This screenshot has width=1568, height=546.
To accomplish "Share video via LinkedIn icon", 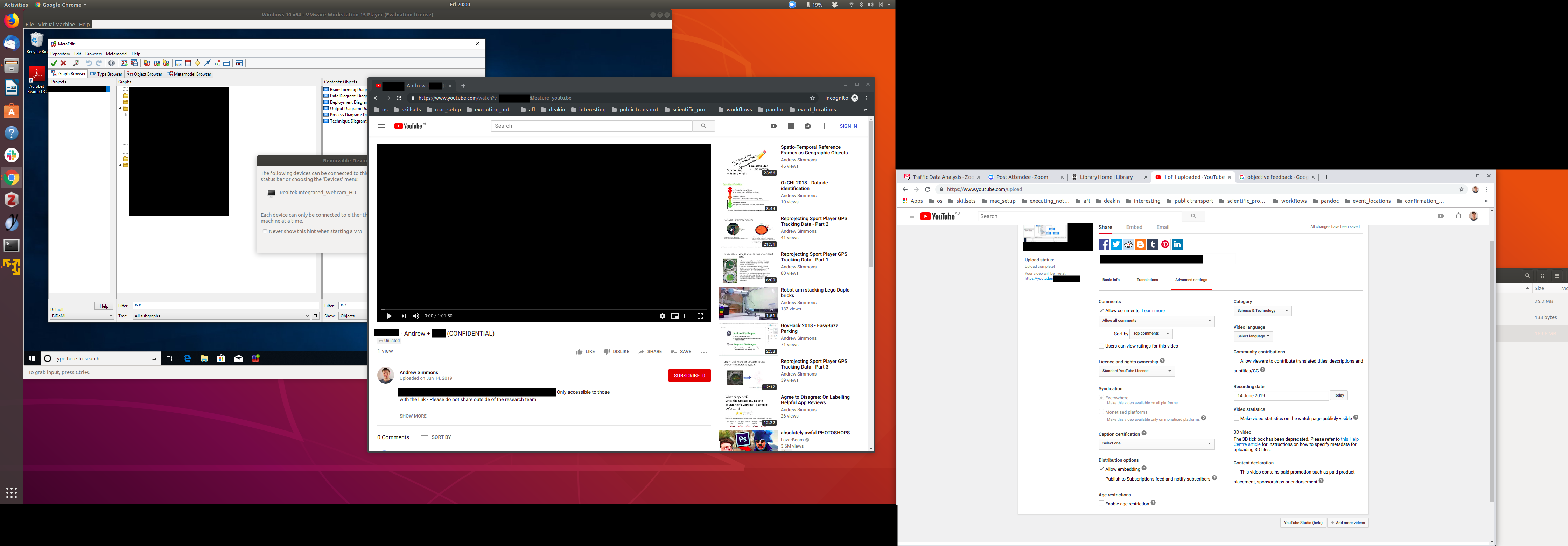I will (1177, 244).
